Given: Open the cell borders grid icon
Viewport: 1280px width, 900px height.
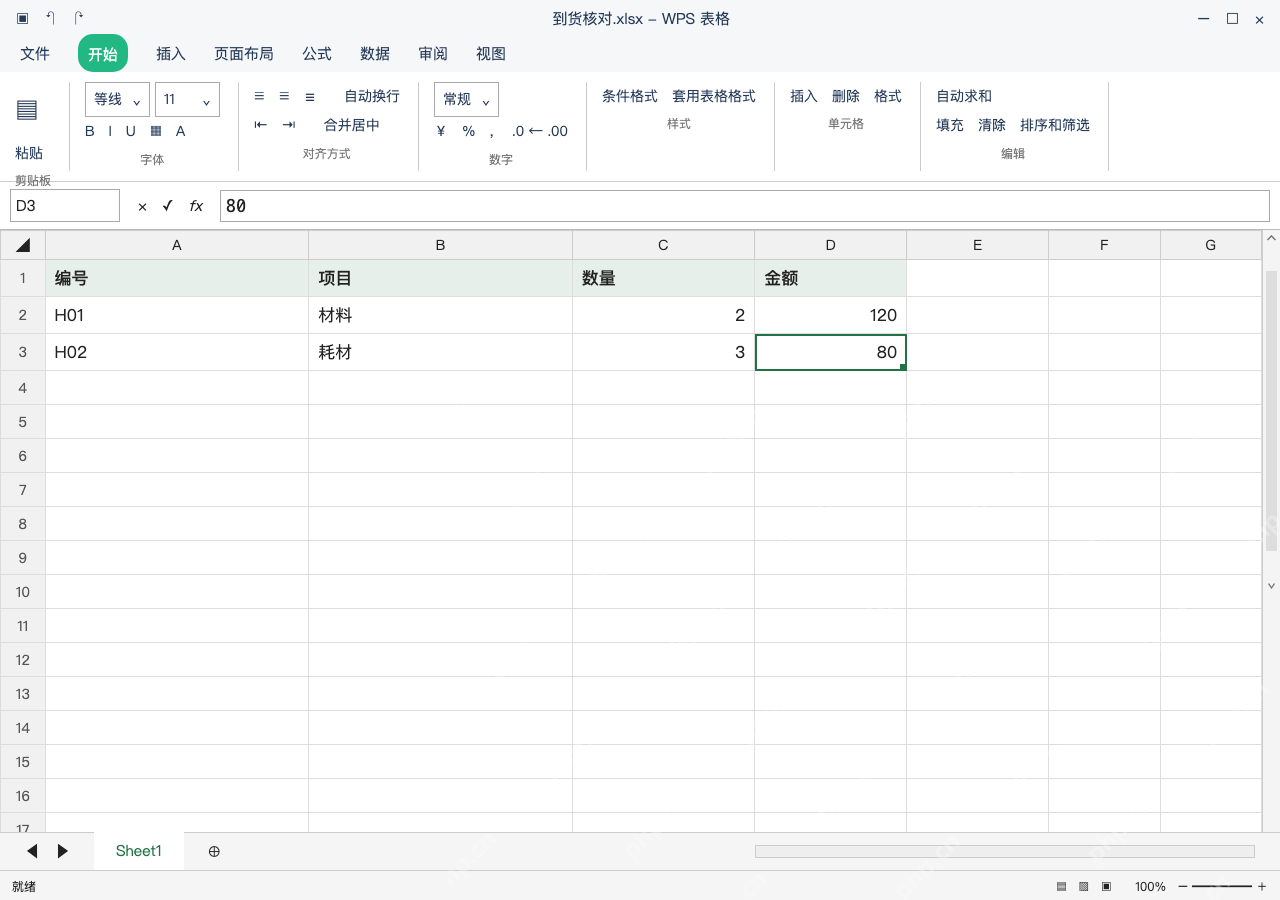Looking at the screenshot, I should click(156, 131).
